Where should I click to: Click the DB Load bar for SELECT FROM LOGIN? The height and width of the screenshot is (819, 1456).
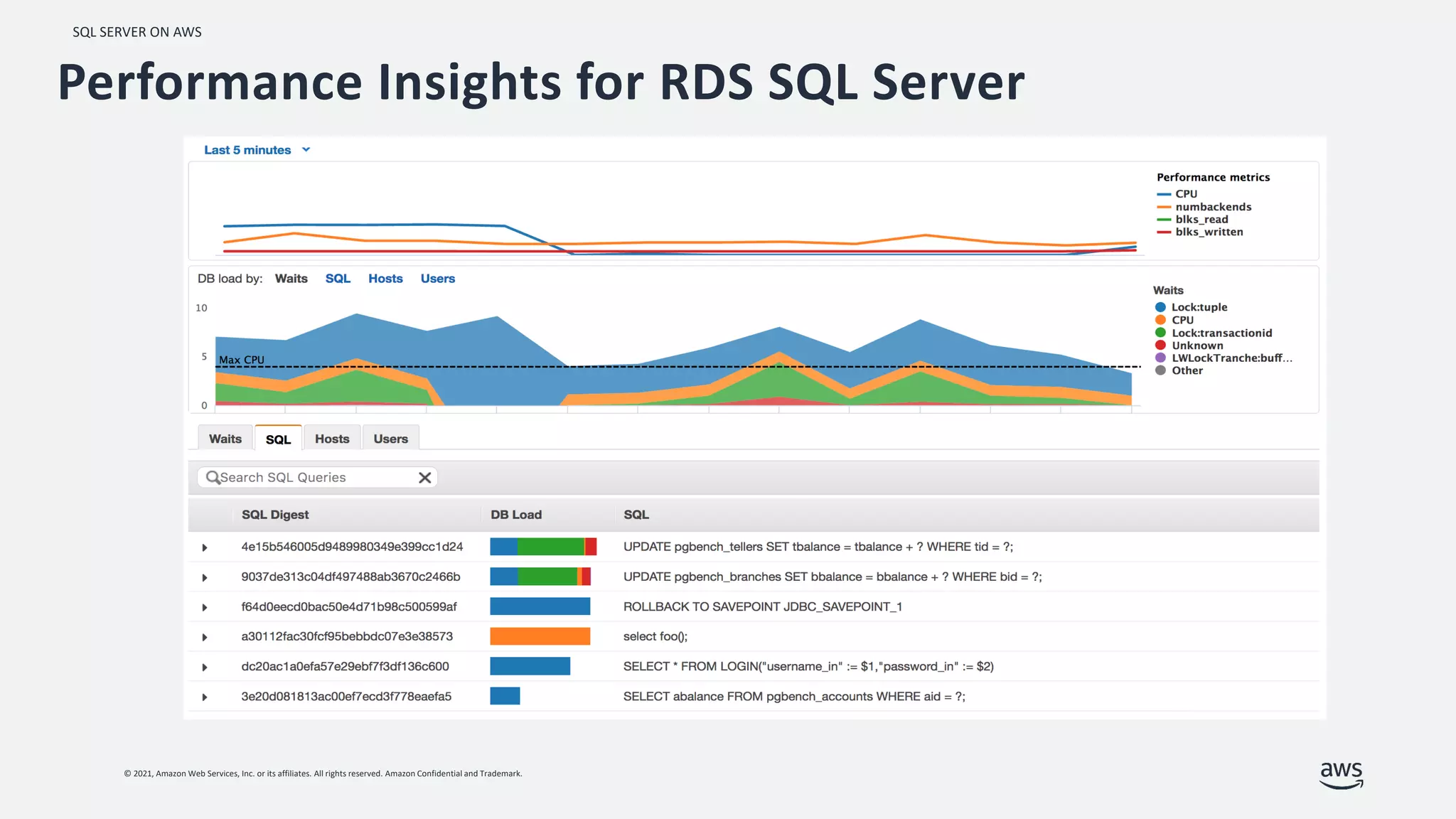[x=530, y=666]
